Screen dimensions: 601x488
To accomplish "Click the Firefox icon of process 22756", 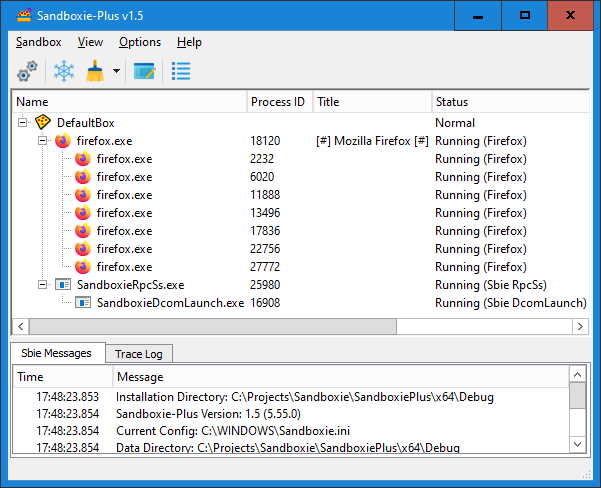I will tap(83, 249).
